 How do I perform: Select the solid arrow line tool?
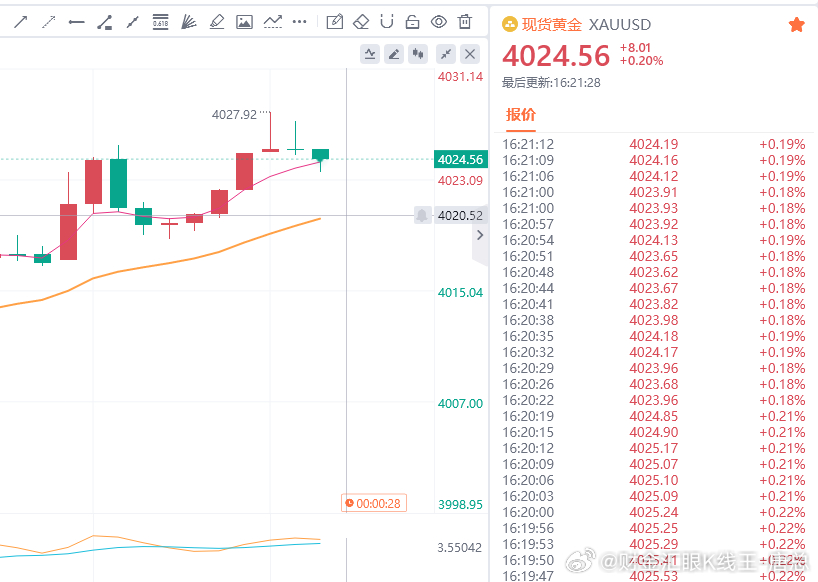pos(20,22)
